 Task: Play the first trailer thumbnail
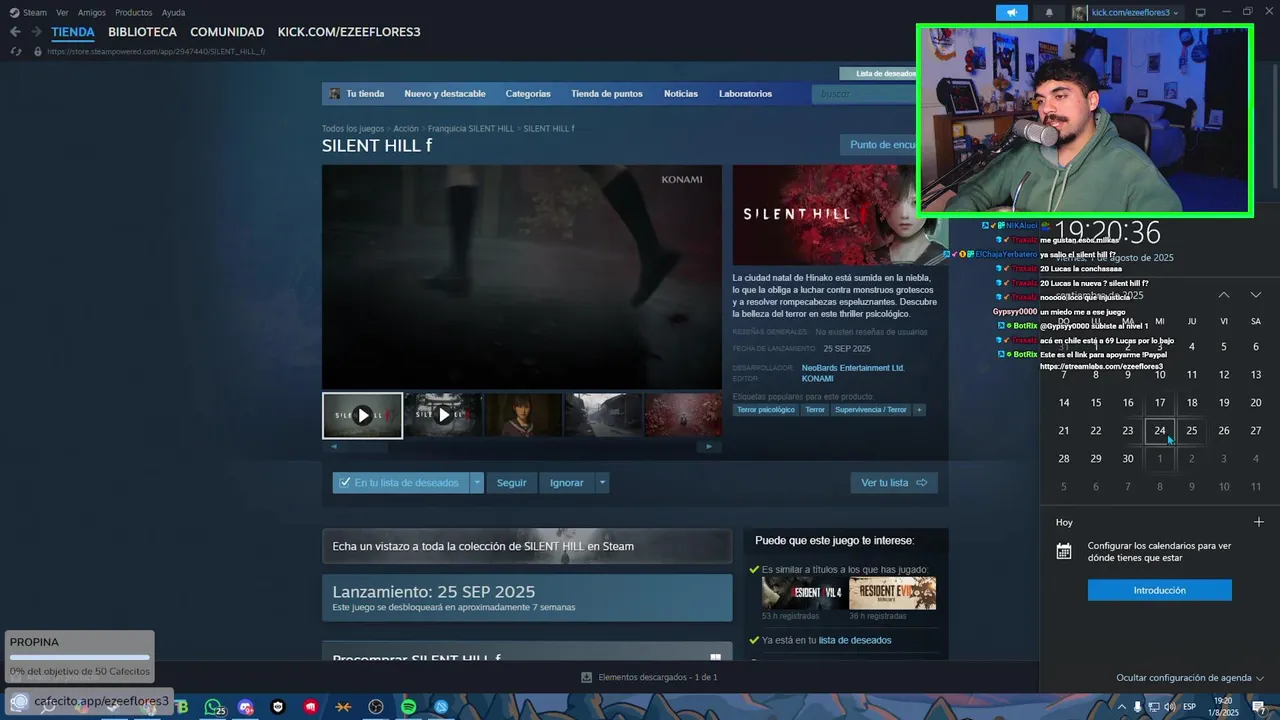[363, 415]
